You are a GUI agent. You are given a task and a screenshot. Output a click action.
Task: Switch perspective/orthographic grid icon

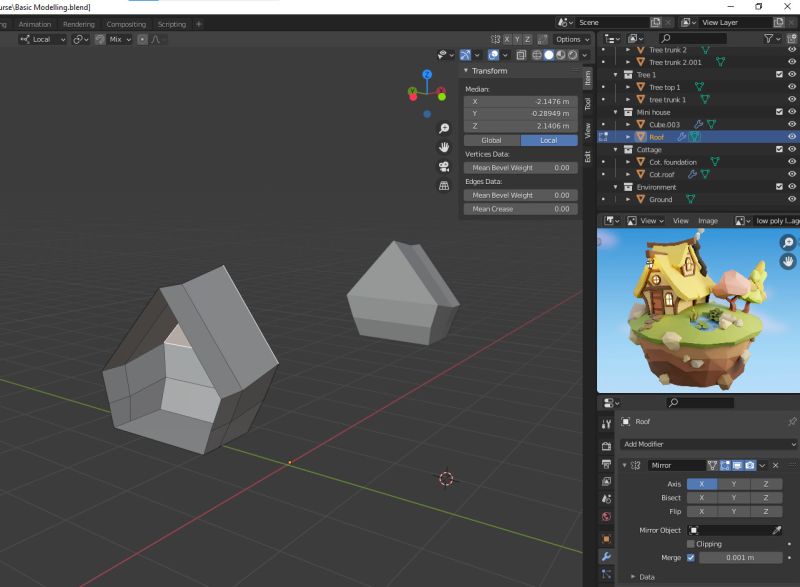click(444, 186)
